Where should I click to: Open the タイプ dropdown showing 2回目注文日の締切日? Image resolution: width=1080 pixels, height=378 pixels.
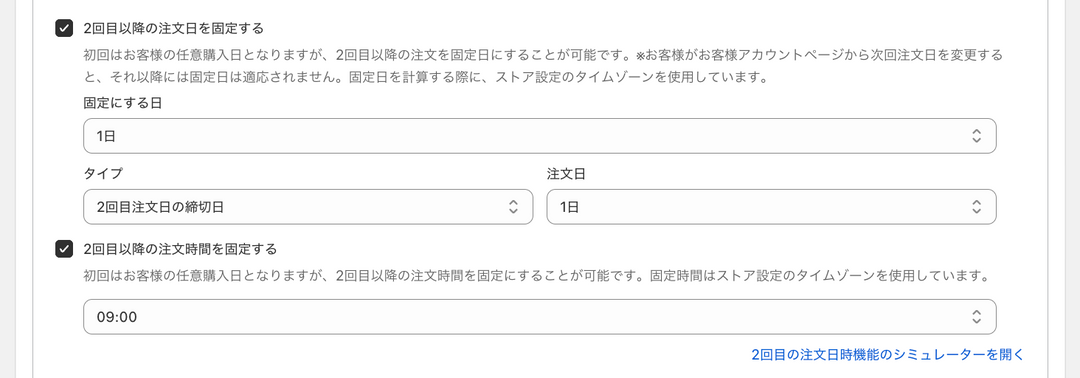click(308, 207)
